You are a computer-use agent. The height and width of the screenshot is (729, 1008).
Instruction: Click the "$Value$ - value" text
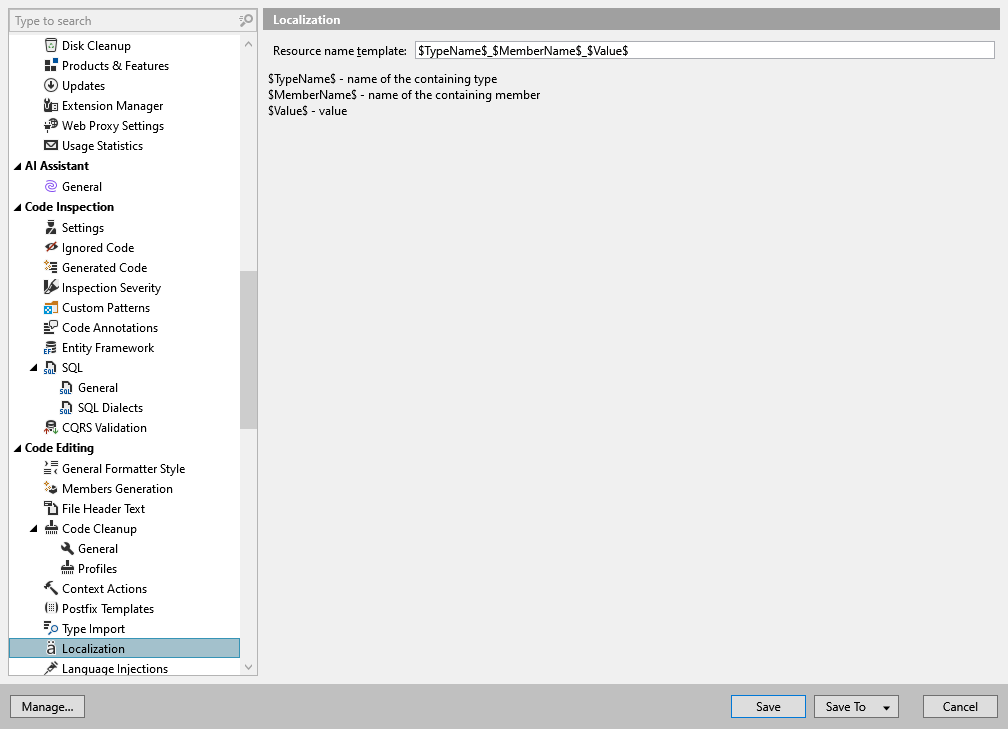pyautogui.click(x=307, y=111)
